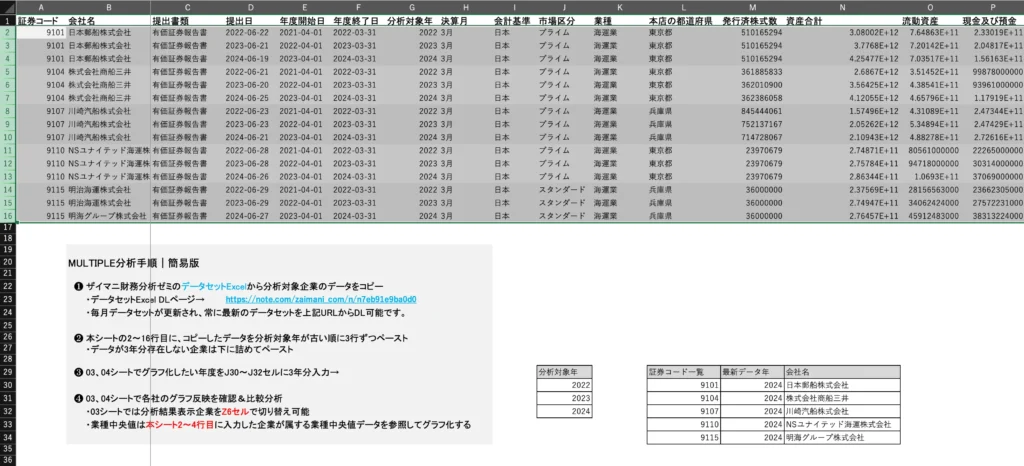Select column N header
The width and height of the screenshot is (1024, 466).
[842, 7]
